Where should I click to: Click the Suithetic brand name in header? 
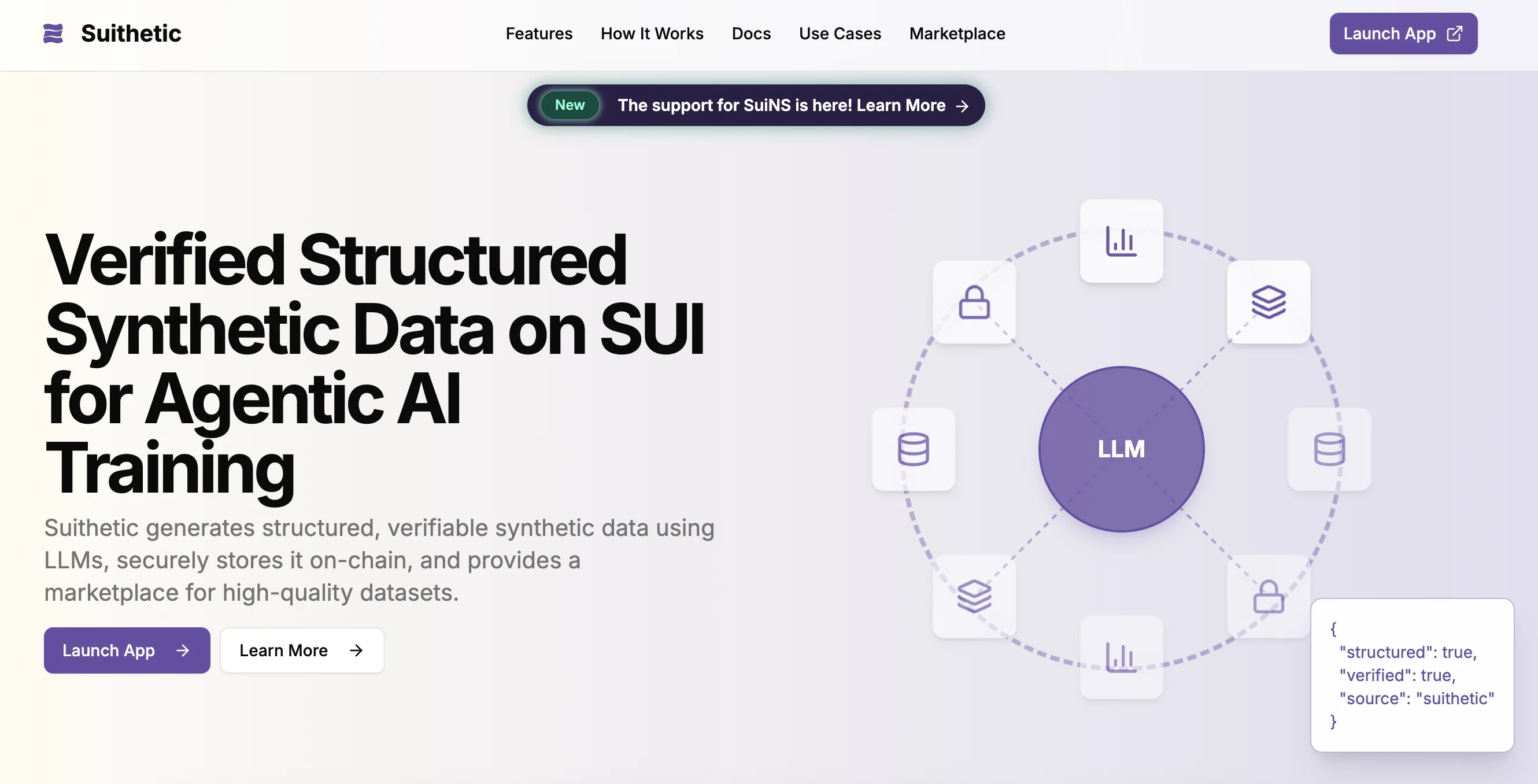point(131,34)
